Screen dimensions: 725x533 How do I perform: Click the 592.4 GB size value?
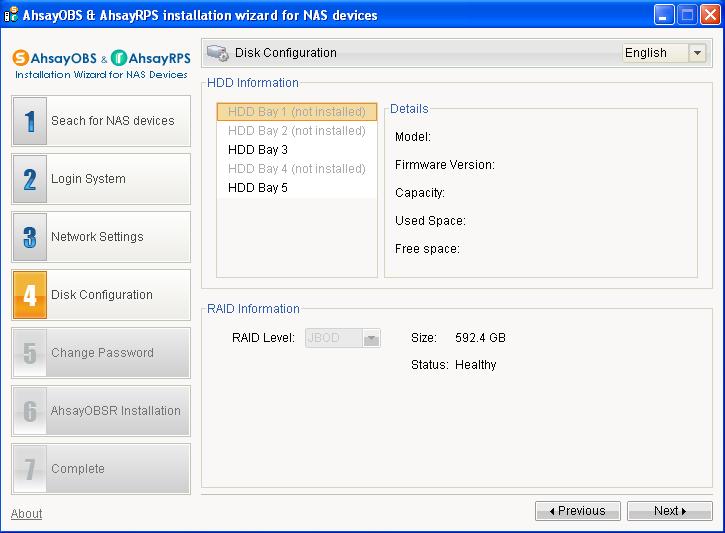point(480,338)
